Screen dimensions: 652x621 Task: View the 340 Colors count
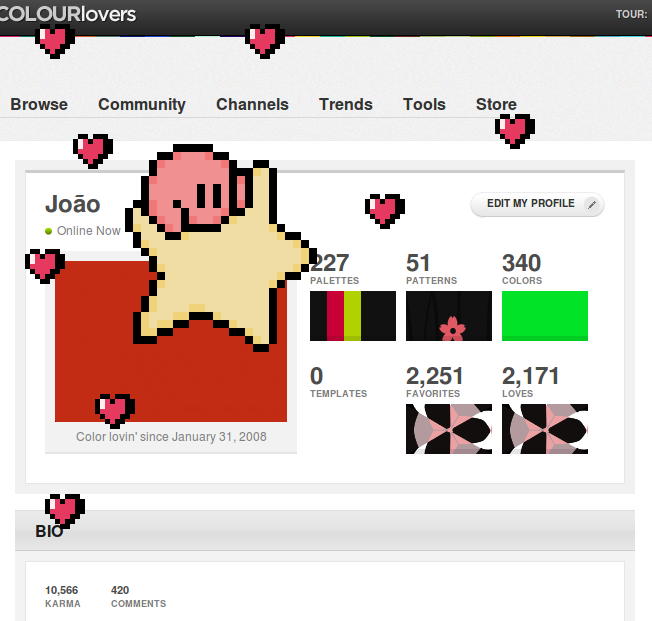tap(521, 262)
